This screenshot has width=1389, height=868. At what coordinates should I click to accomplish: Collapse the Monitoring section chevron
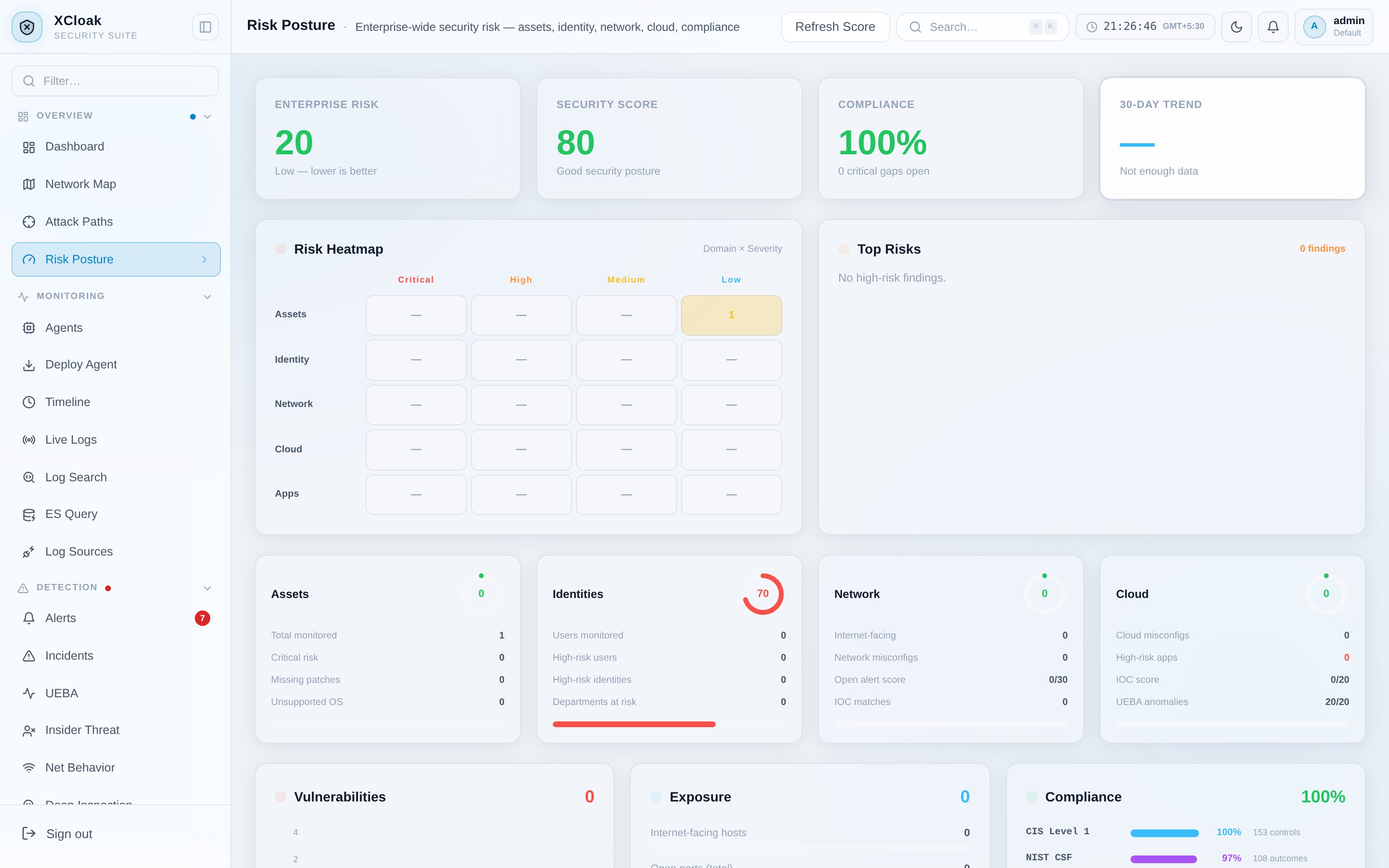[x=207, y=297]
